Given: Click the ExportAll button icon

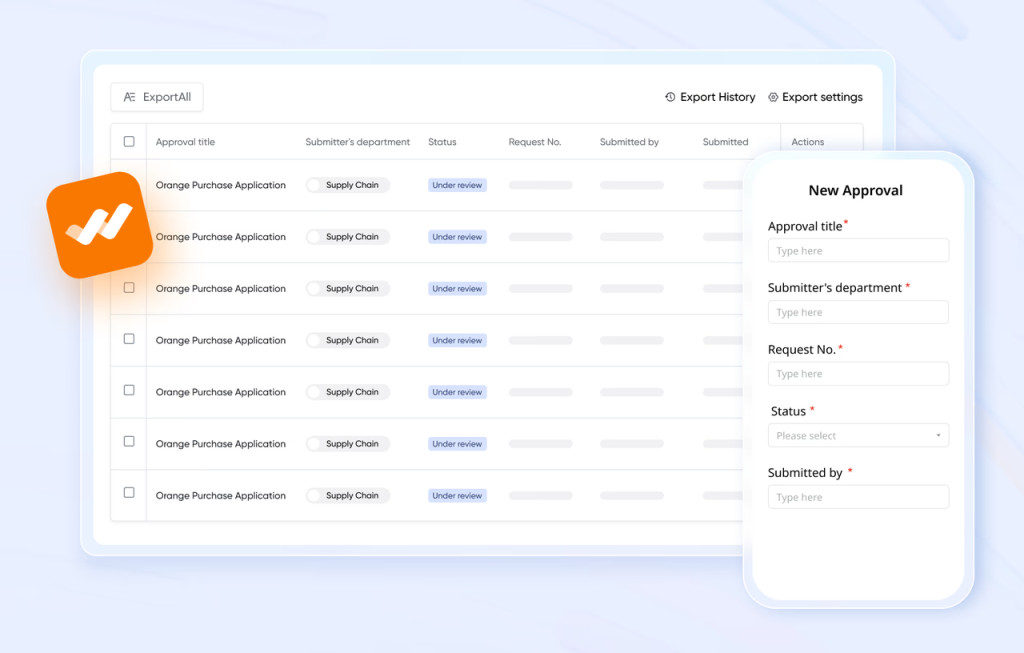Looking at the screenshot, I should pos(129,97).
